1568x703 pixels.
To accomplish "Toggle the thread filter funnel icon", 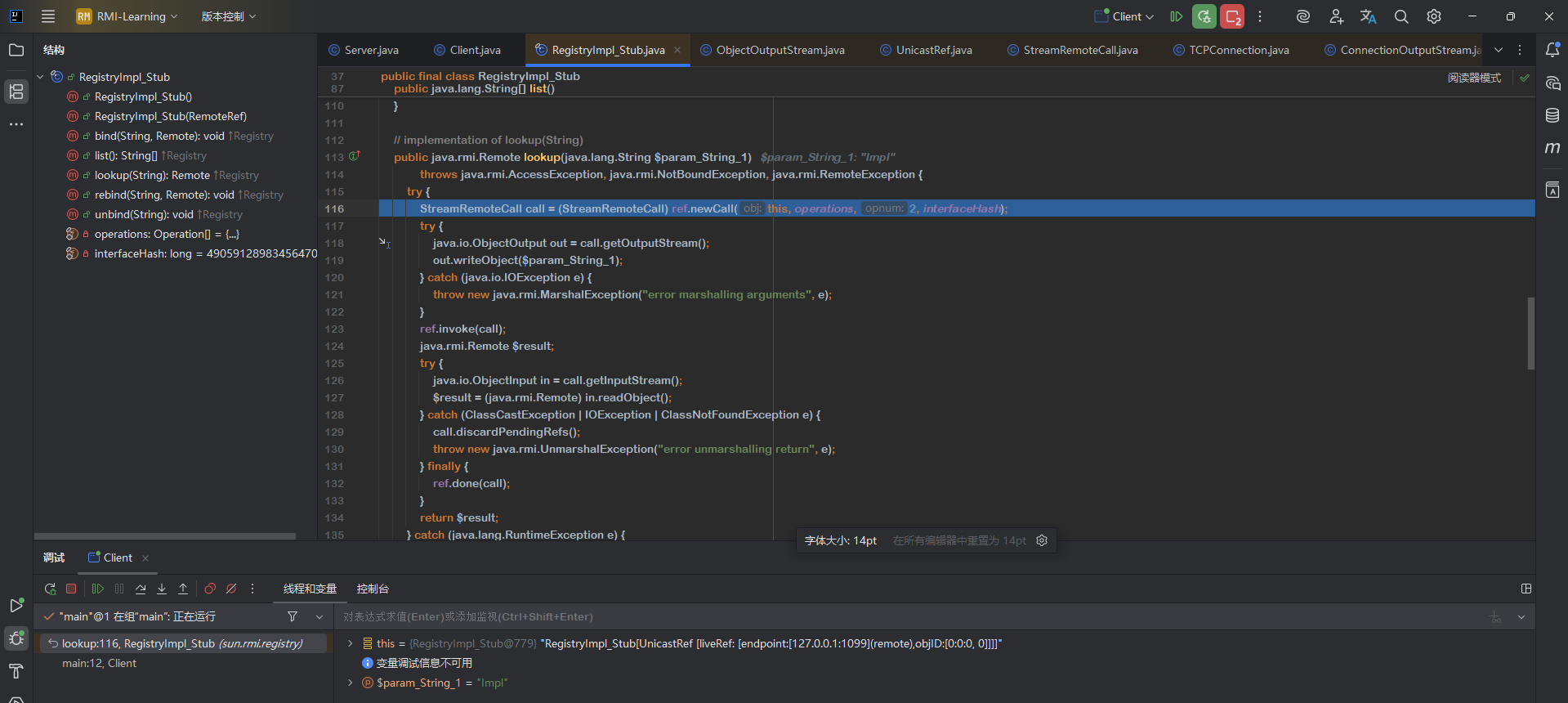I will [x=293, y=616].
